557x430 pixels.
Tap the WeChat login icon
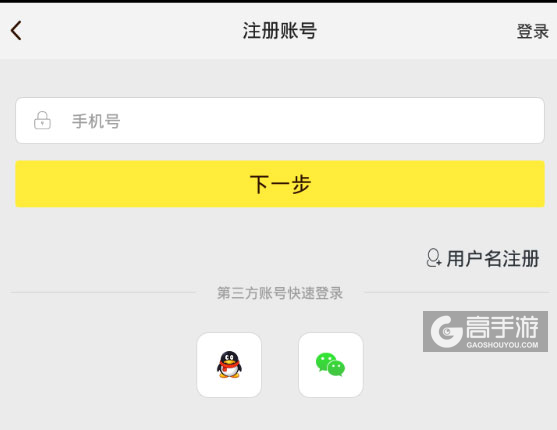[330, 365]
